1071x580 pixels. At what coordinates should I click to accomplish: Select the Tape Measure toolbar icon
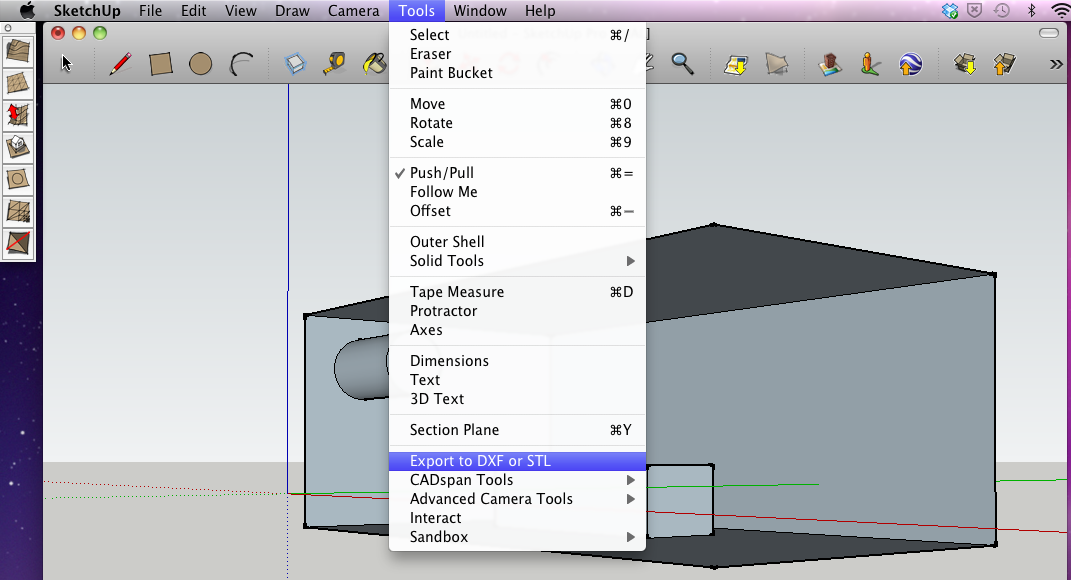(334, 64)
